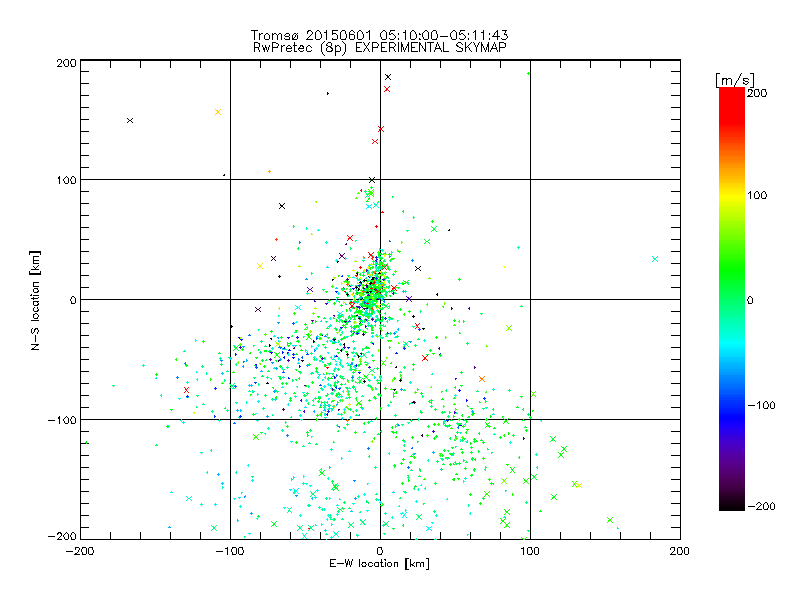The height and width of the screenshot is (600, 800).
Task: Click E-W axis tick label "-100"
Action: tap(230, 551)
